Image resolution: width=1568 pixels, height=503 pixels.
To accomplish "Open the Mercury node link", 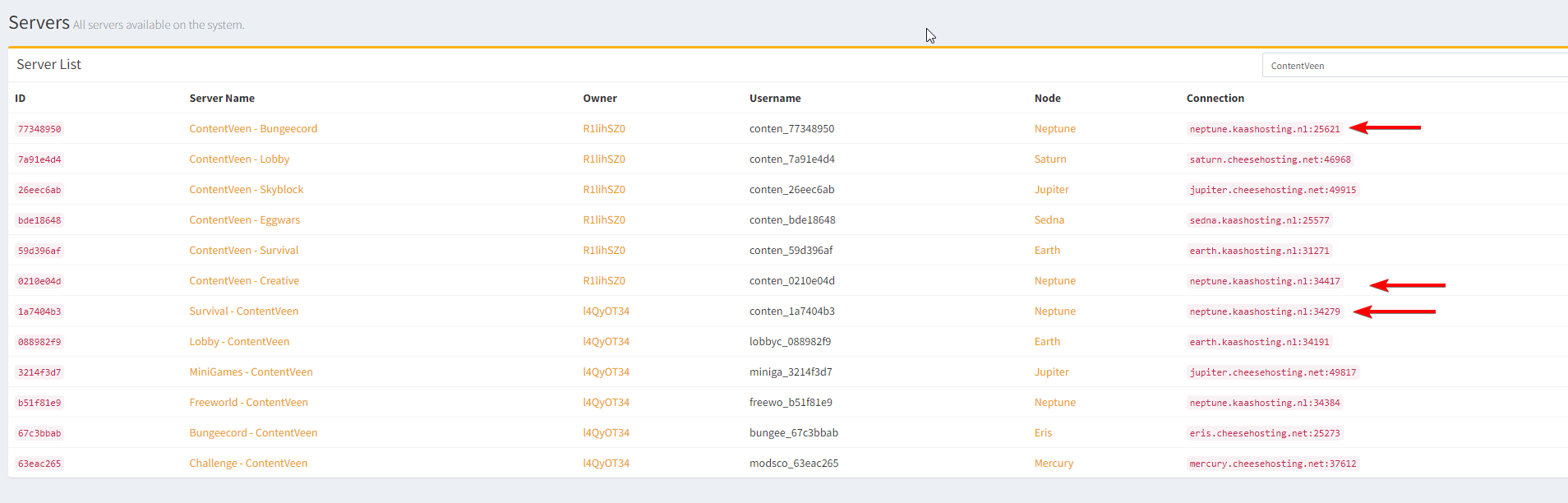I will coord(1054,464).
